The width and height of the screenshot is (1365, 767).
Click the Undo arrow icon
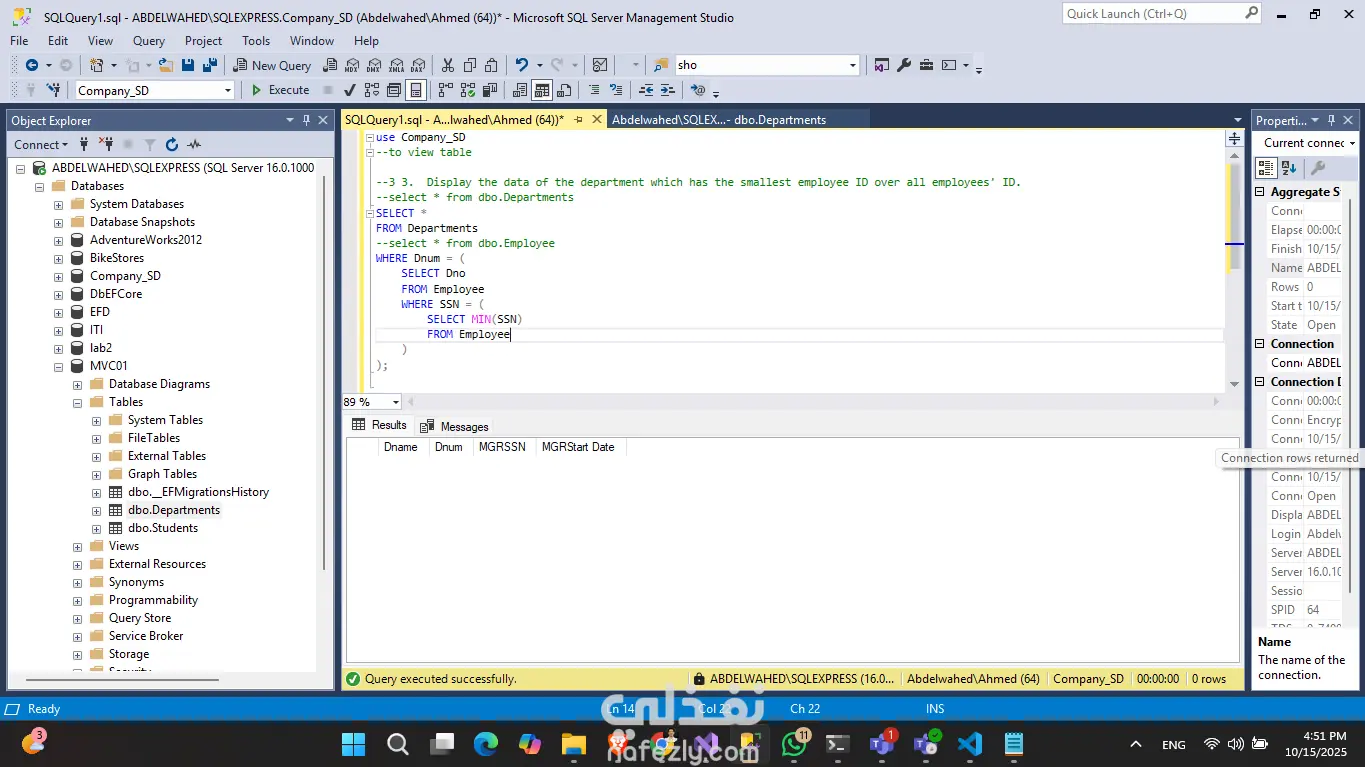[521, 65]
